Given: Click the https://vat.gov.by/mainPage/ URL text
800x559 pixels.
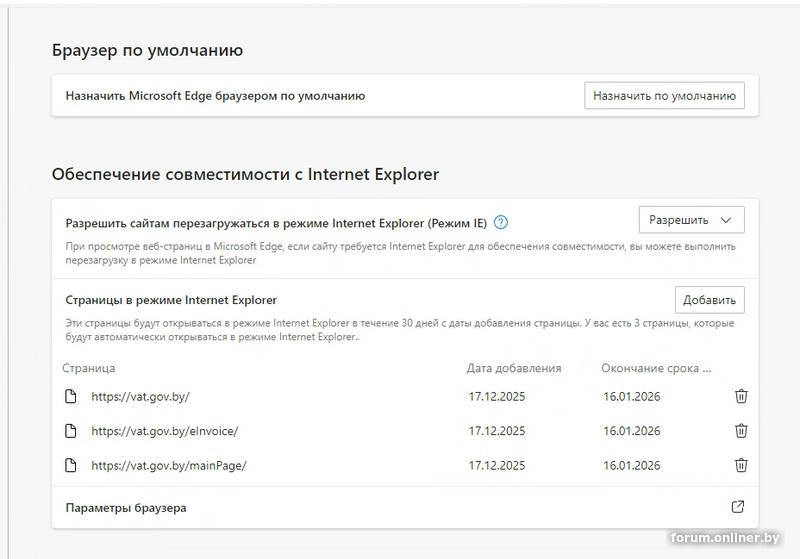Looking at the screenshot, I should point(168,465).
